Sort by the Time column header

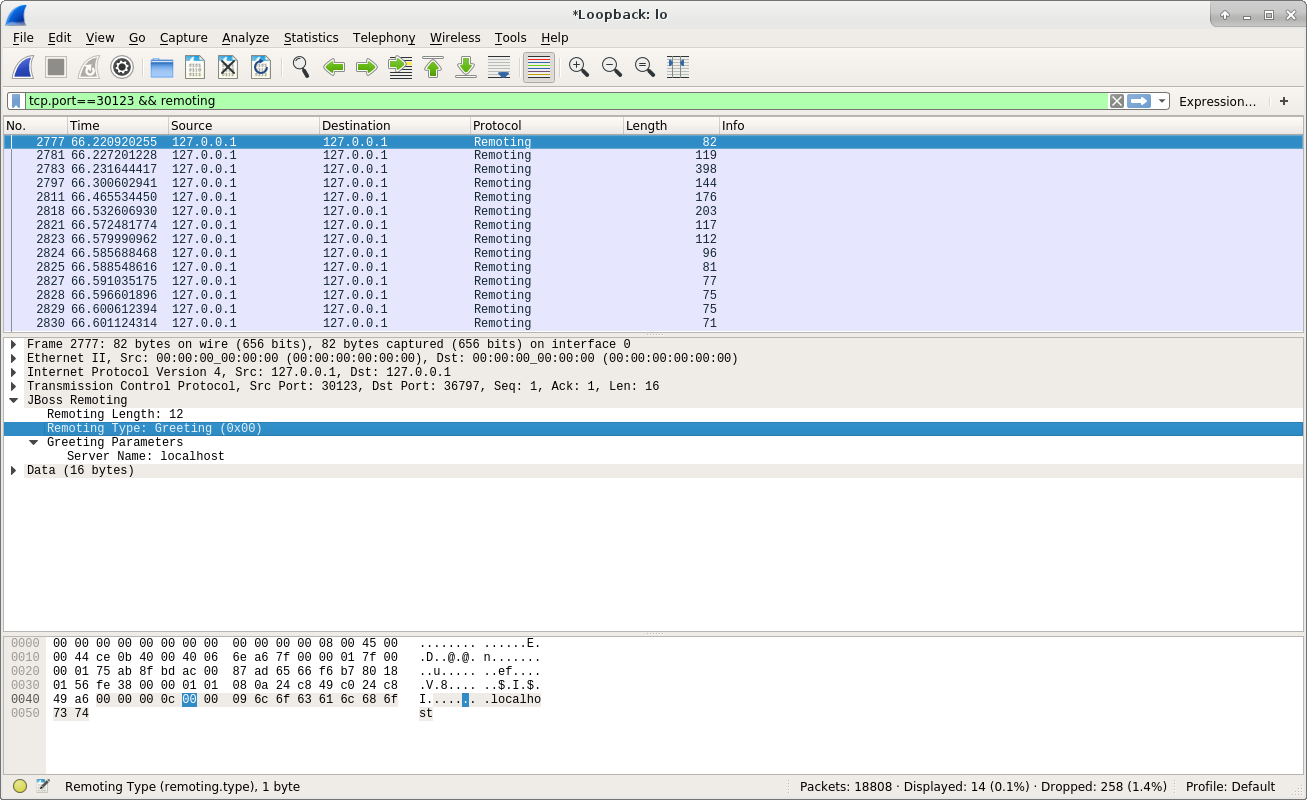[117, 125]
